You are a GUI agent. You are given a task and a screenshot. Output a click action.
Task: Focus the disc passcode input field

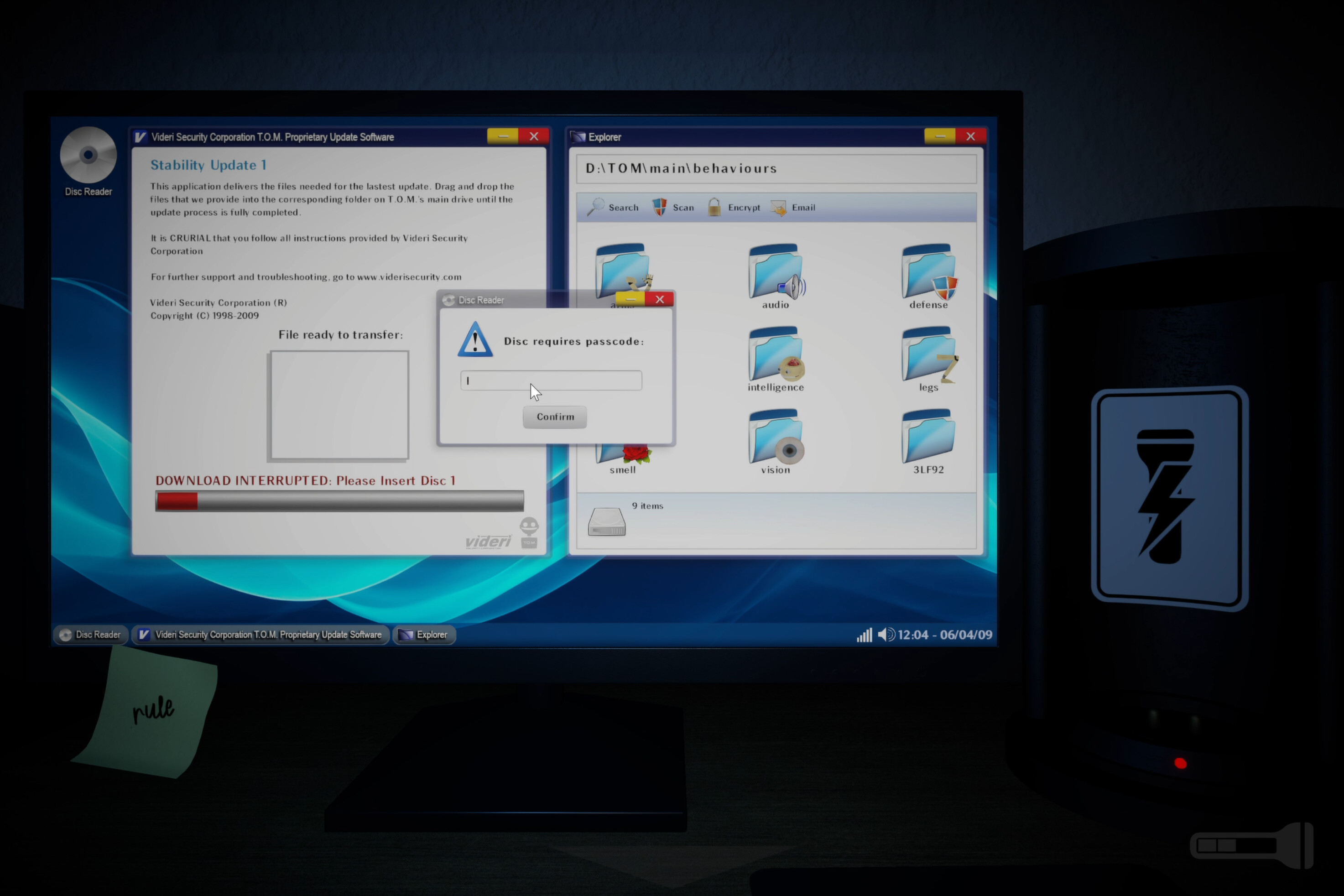click(550, 380)
